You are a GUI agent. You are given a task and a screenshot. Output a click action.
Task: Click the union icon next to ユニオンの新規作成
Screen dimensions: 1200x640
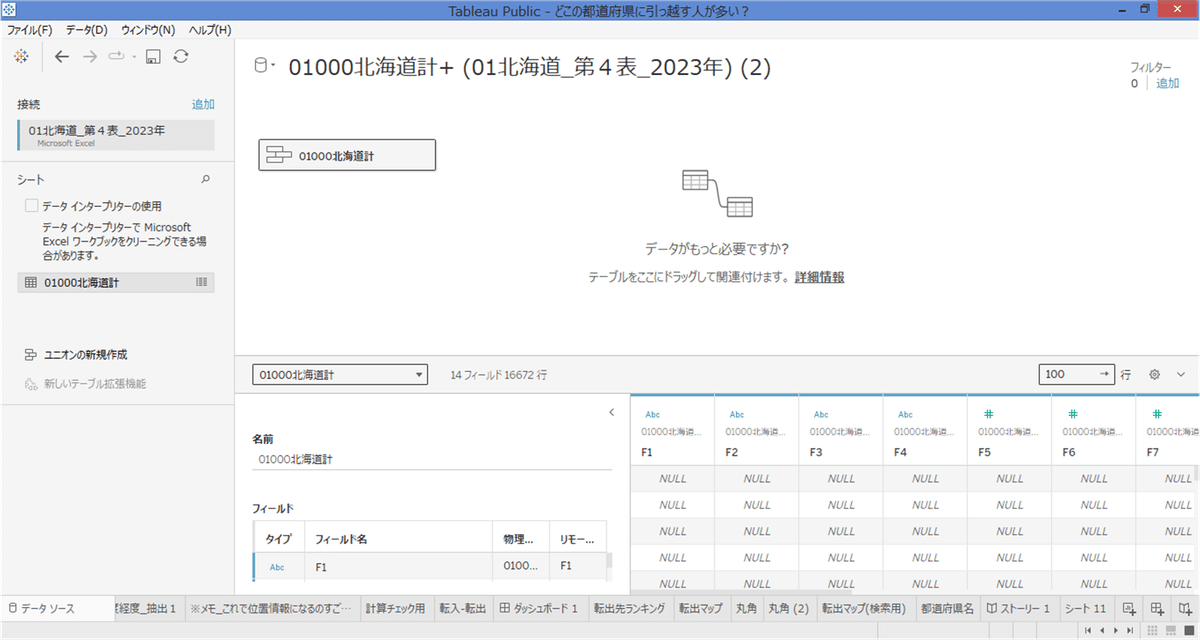pyautogui.click(x=31, y=354)
